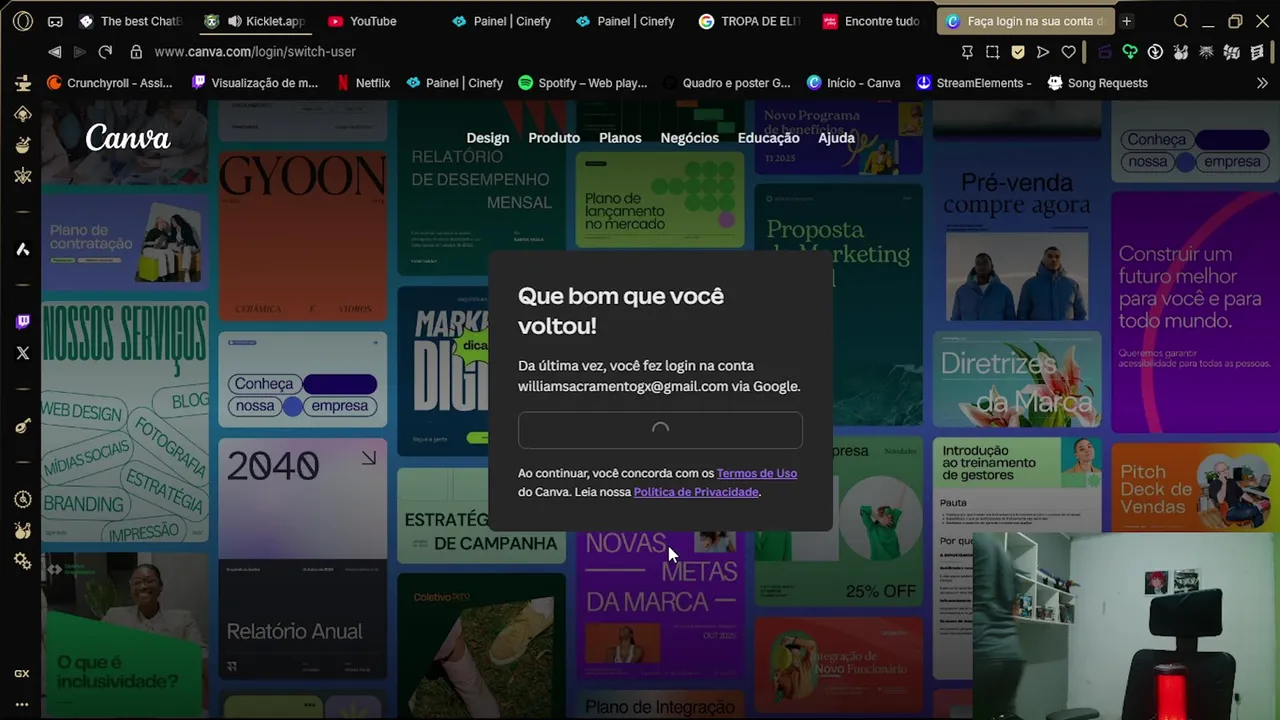The image size is (1280, 720).
Task: Click the Canva logo
Action: point(128,138)
